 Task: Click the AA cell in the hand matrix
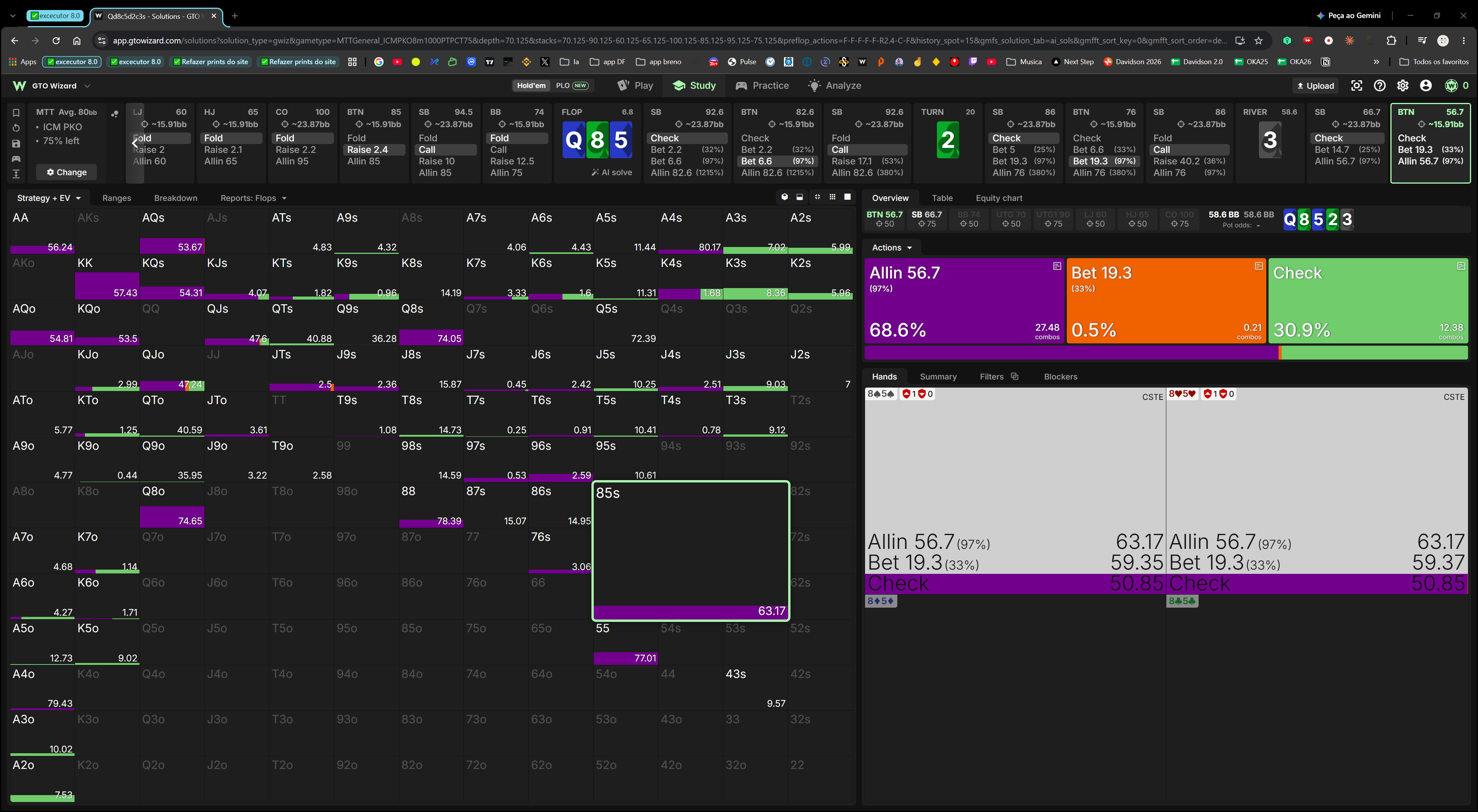click(x=42, y=231)
